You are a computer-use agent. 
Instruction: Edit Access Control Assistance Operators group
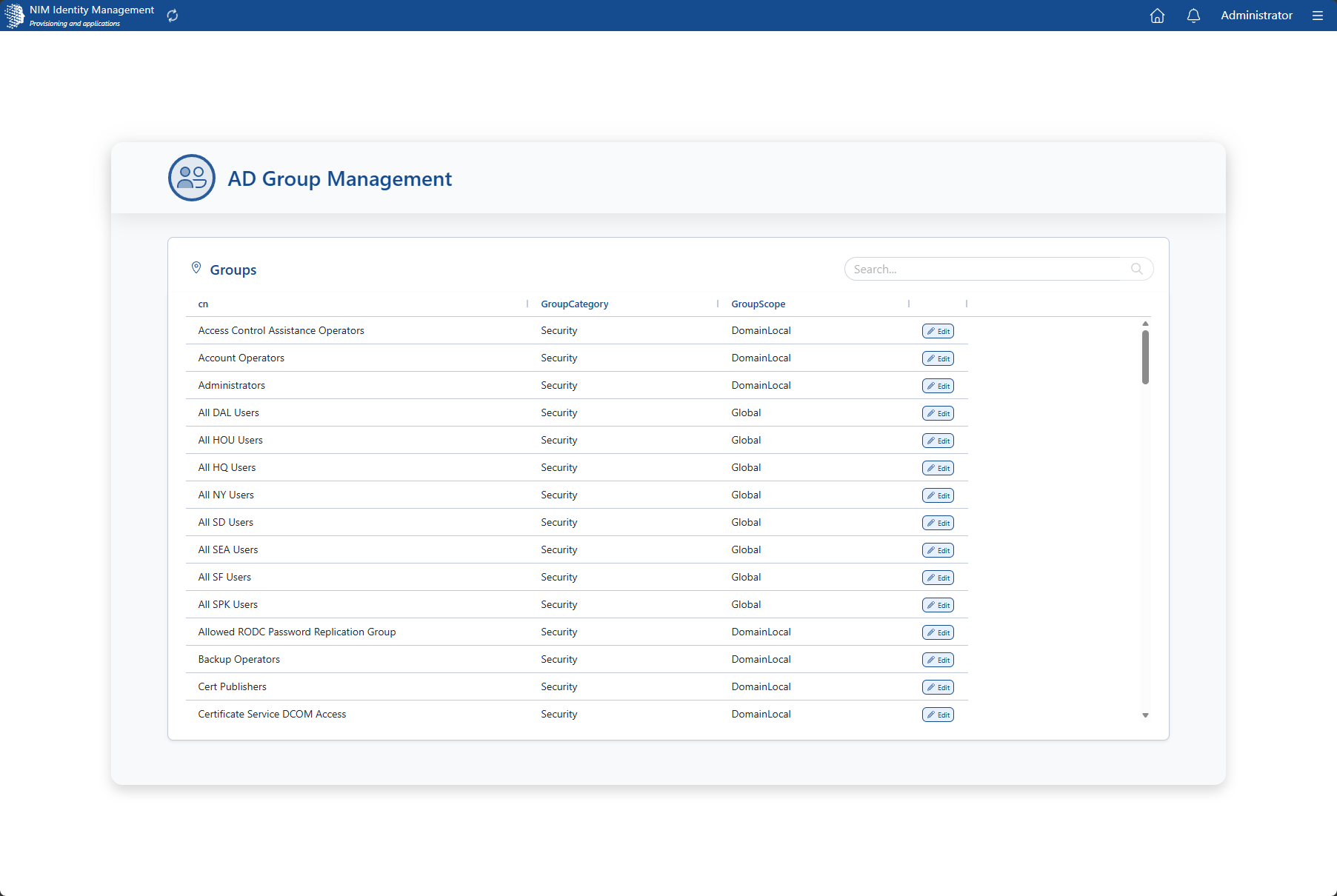click(x=938, y=331)
